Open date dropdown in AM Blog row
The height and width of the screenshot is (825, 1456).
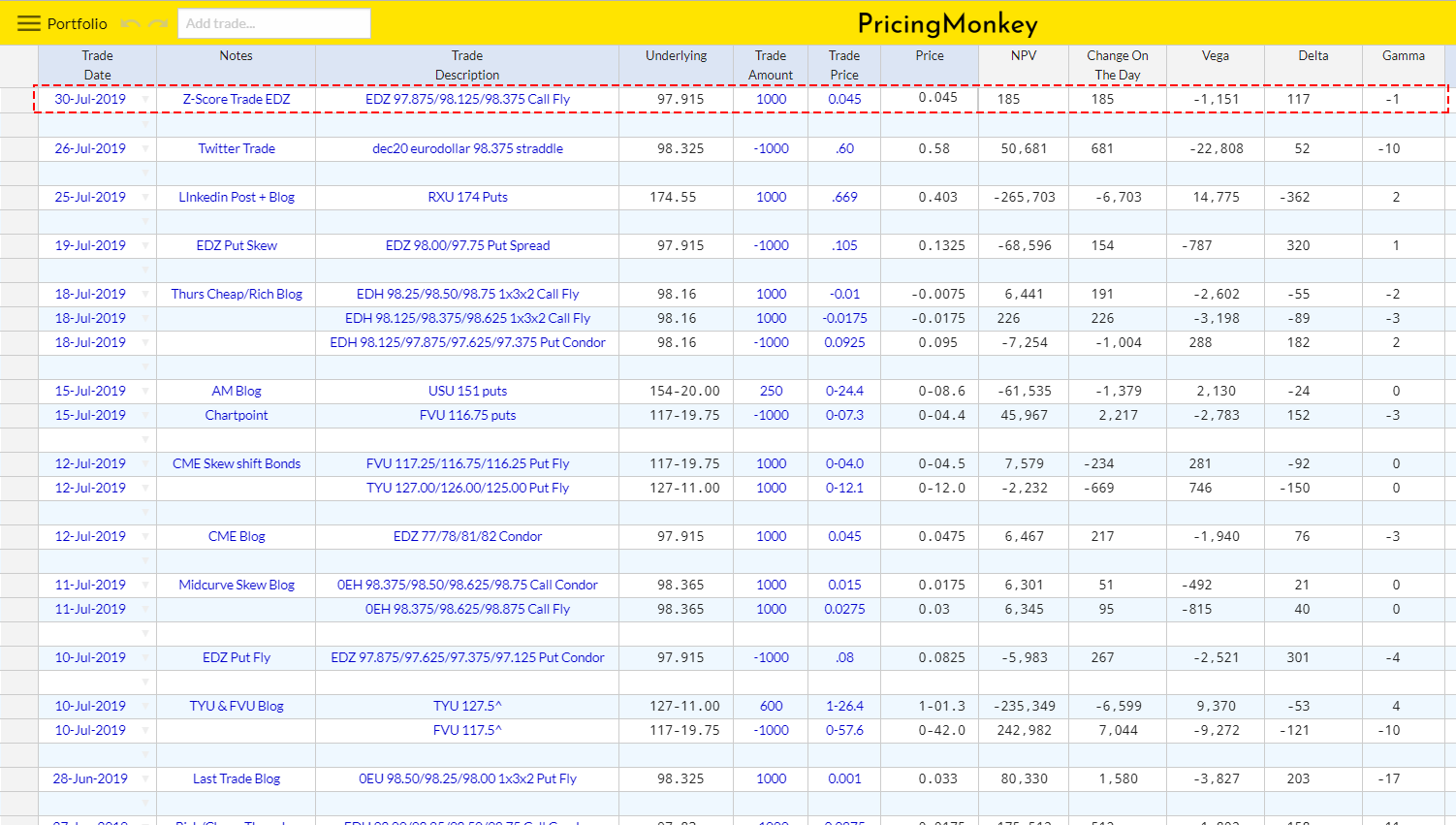(x=145, y=391)
